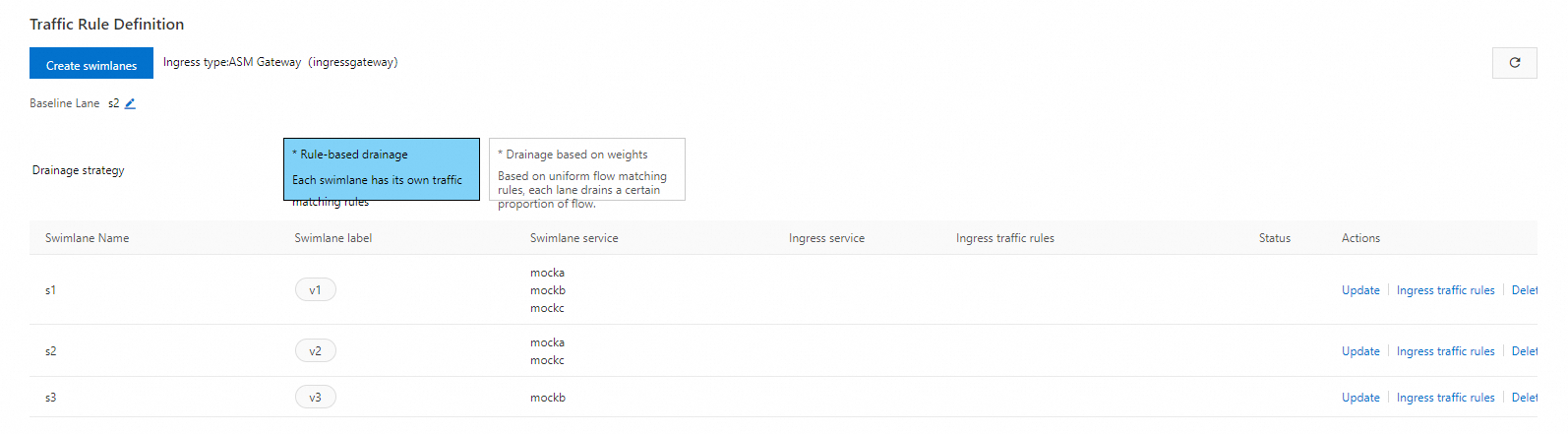Viewport: 1568px width, 434px height.
Task: Open Ingress traffic rules for s1
Action: point(1445,290)
